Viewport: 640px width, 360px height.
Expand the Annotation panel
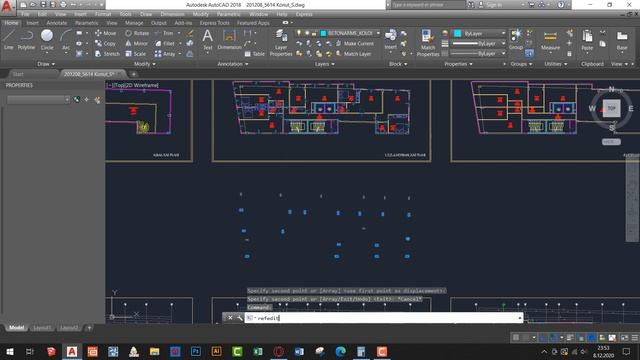pyautogui.click(x=233, y=64)
